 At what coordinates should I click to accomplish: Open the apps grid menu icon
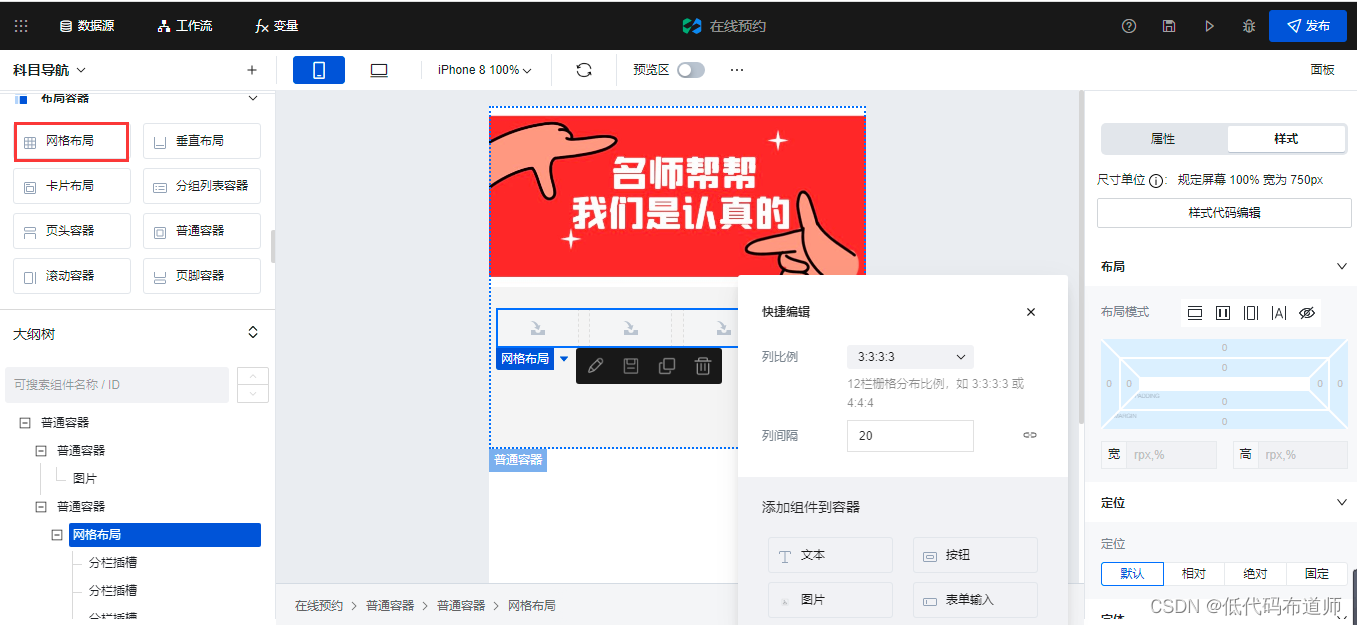pyautogui.click(x=21, y=26)
